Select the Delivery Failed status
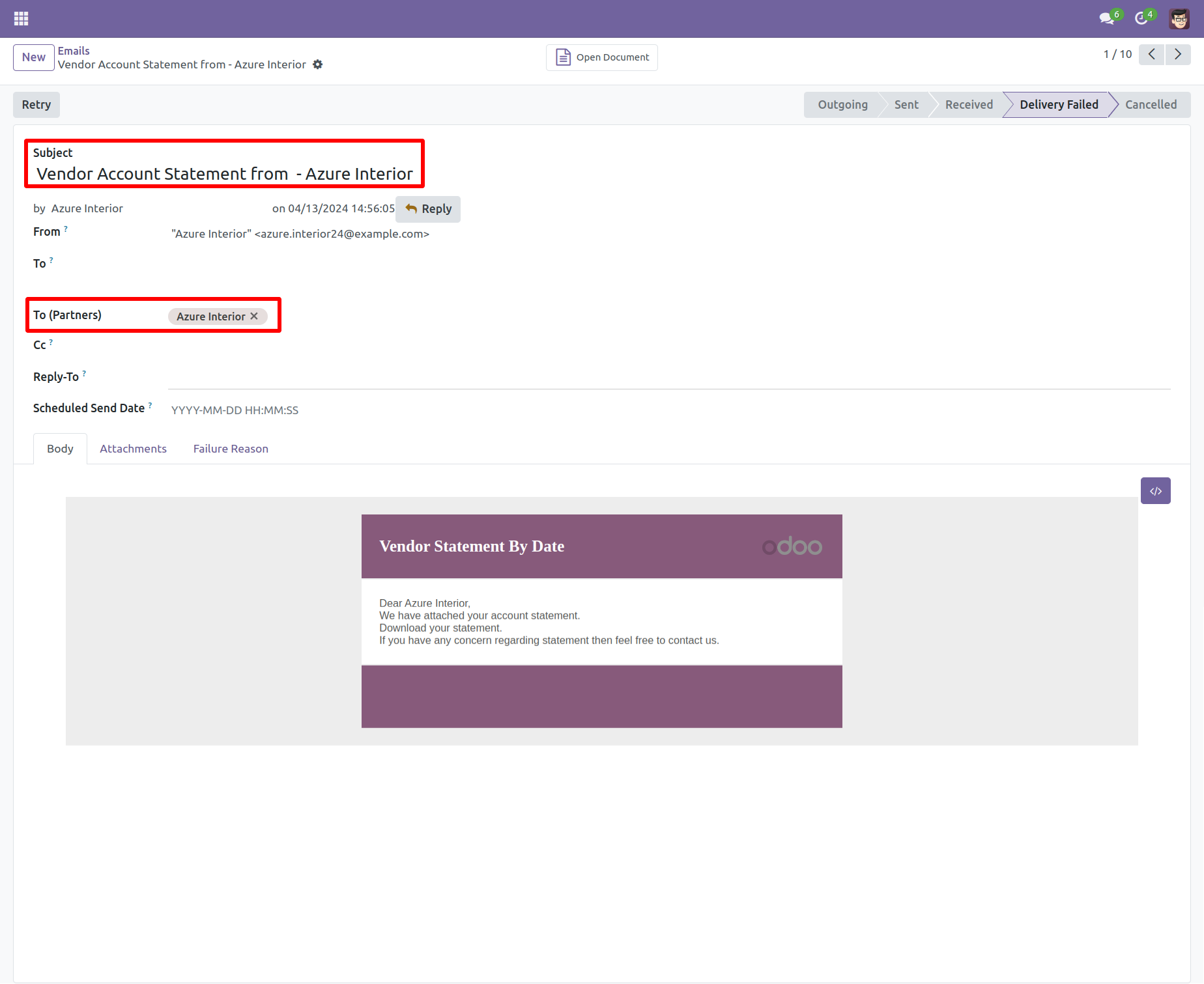 tap(1059, 105)
